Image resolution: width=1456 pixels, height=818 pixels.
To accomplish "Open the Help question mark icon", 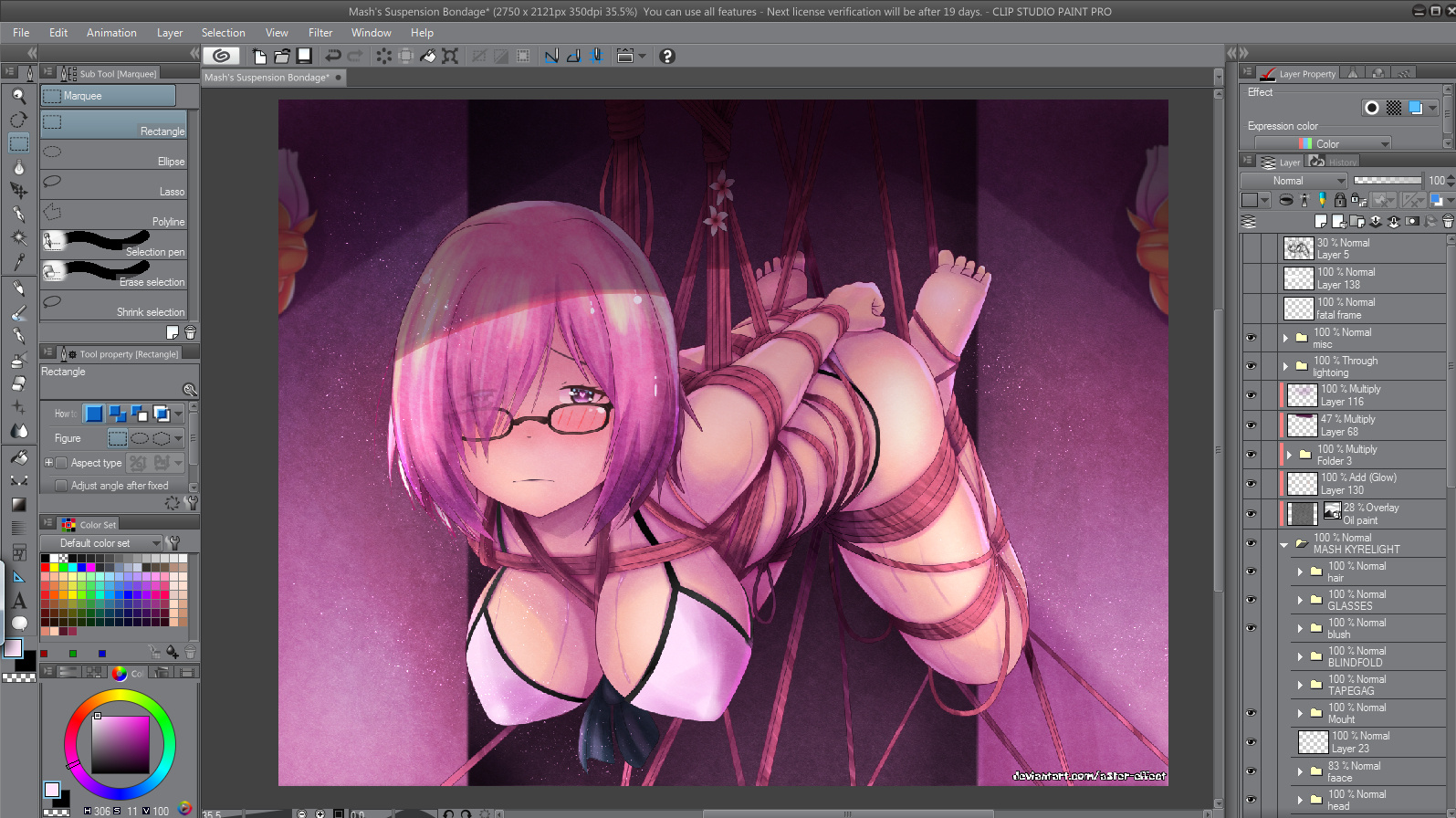I will [667, 56].
